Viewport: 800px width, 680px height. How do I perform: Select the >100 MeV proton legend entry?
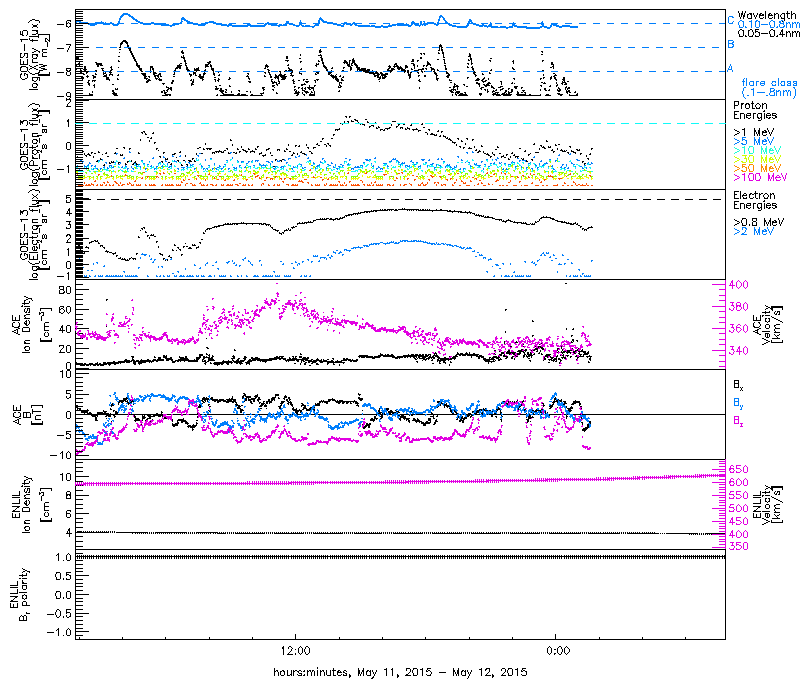point(760,178)
